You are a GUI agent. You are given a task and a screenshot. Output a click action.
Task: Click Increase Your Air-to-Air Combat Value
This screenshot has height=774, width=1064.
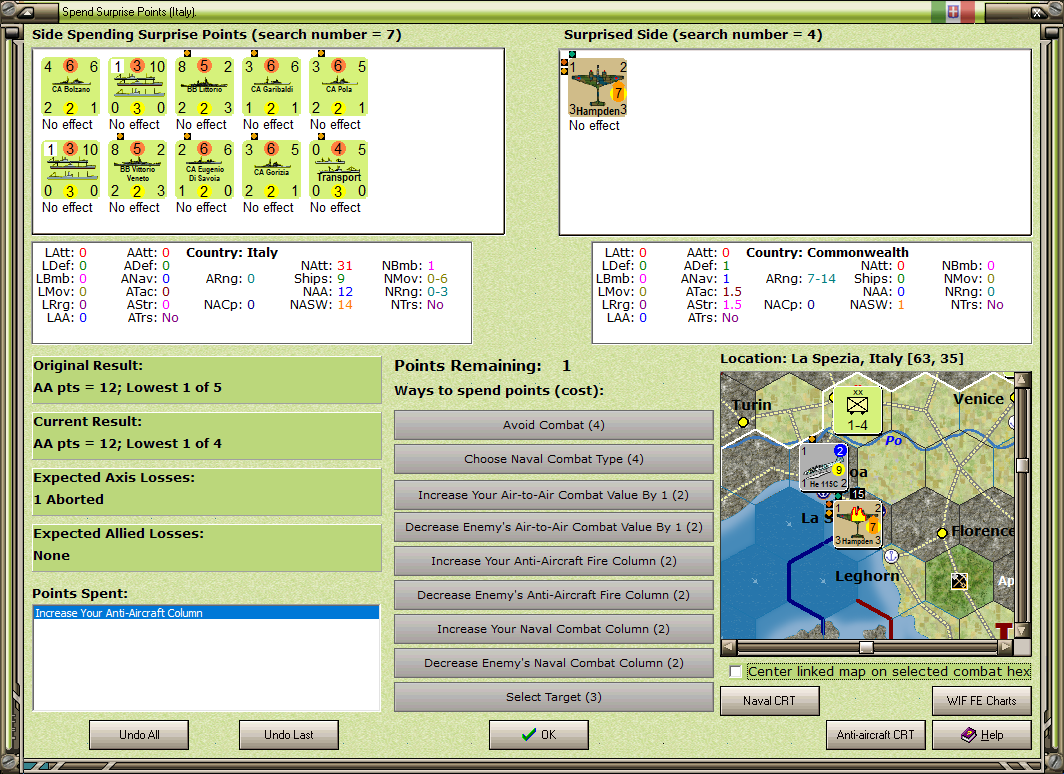click(x=554, y=495)
